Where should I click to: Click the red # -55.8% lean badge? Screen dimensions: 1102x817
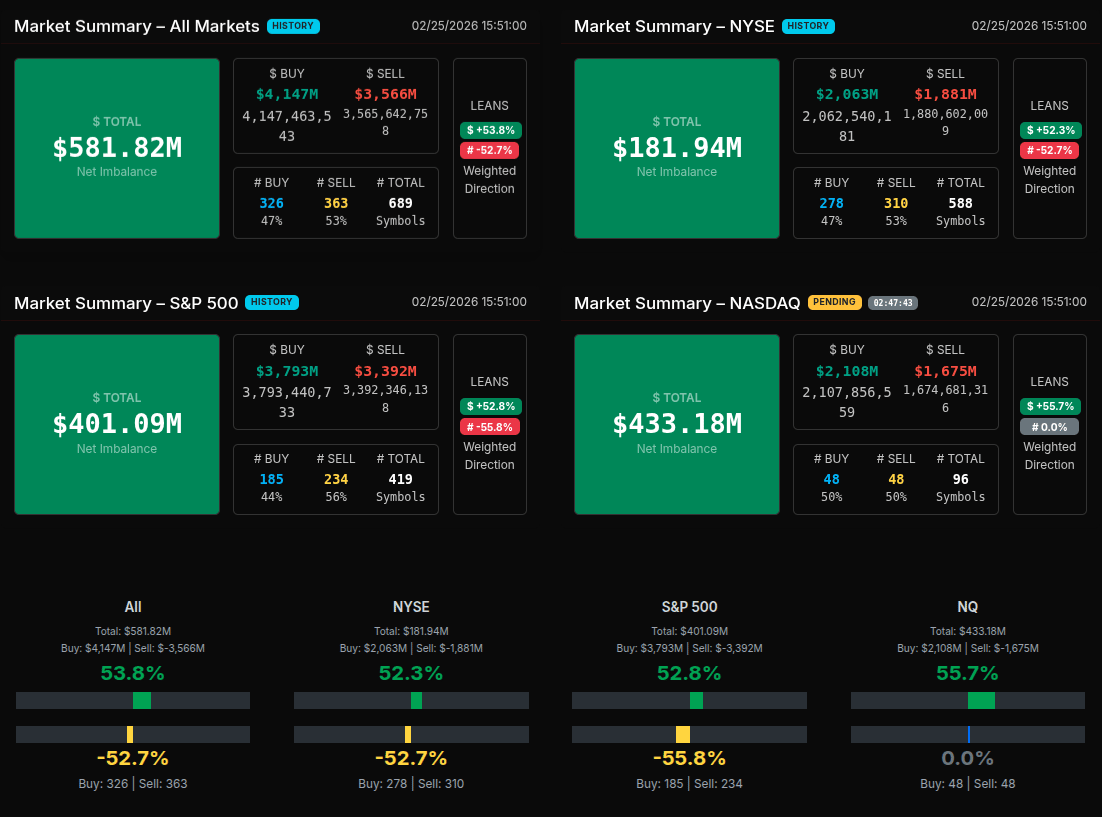coord(490,426)
